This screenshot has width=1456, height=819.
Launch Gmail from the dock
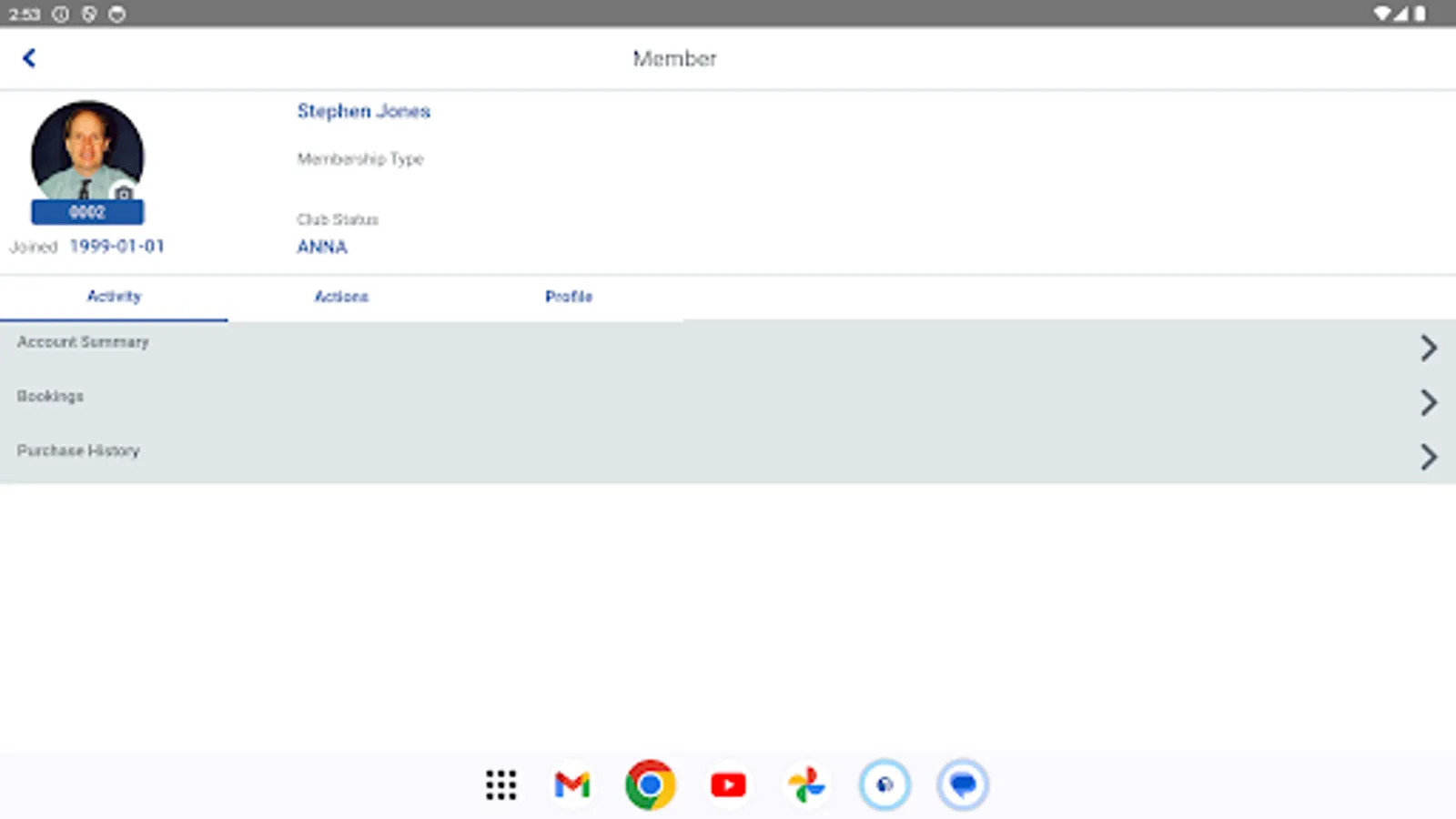571,784
